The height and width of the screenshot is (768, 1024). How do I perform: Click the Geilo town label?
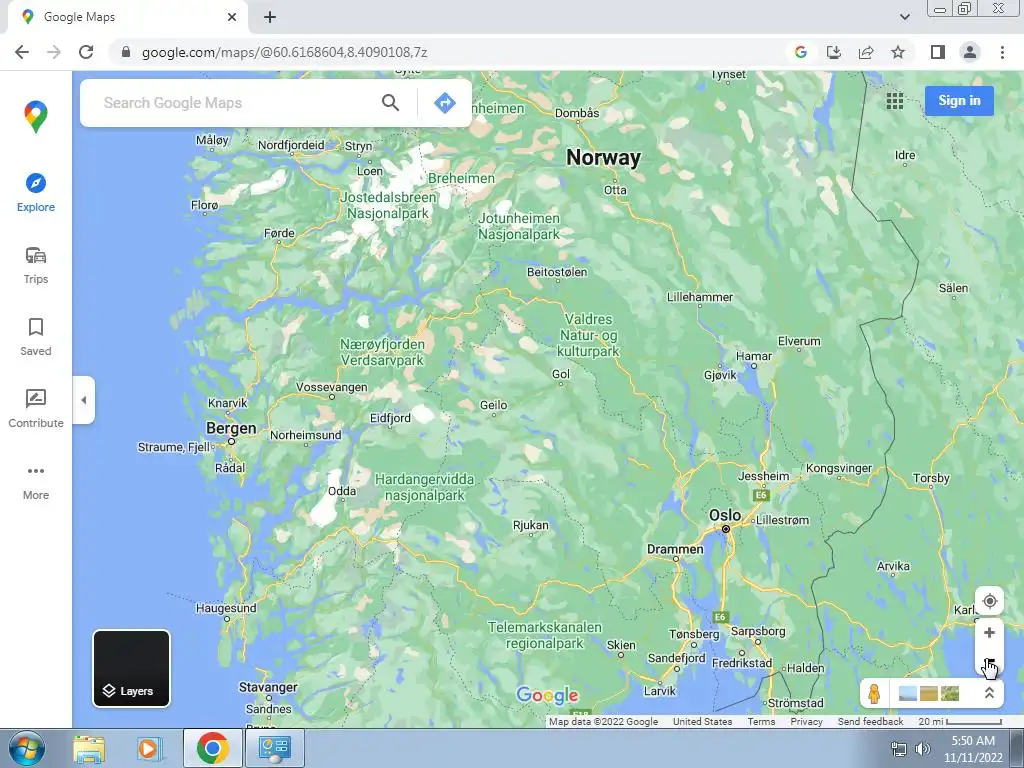click(493, 405)
